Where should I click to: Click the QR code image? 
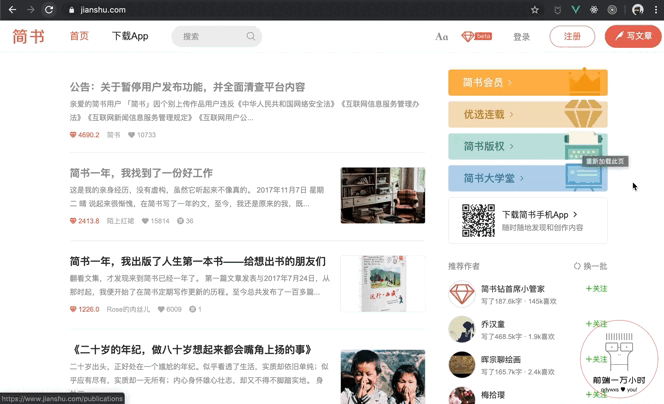click(479, 220)
